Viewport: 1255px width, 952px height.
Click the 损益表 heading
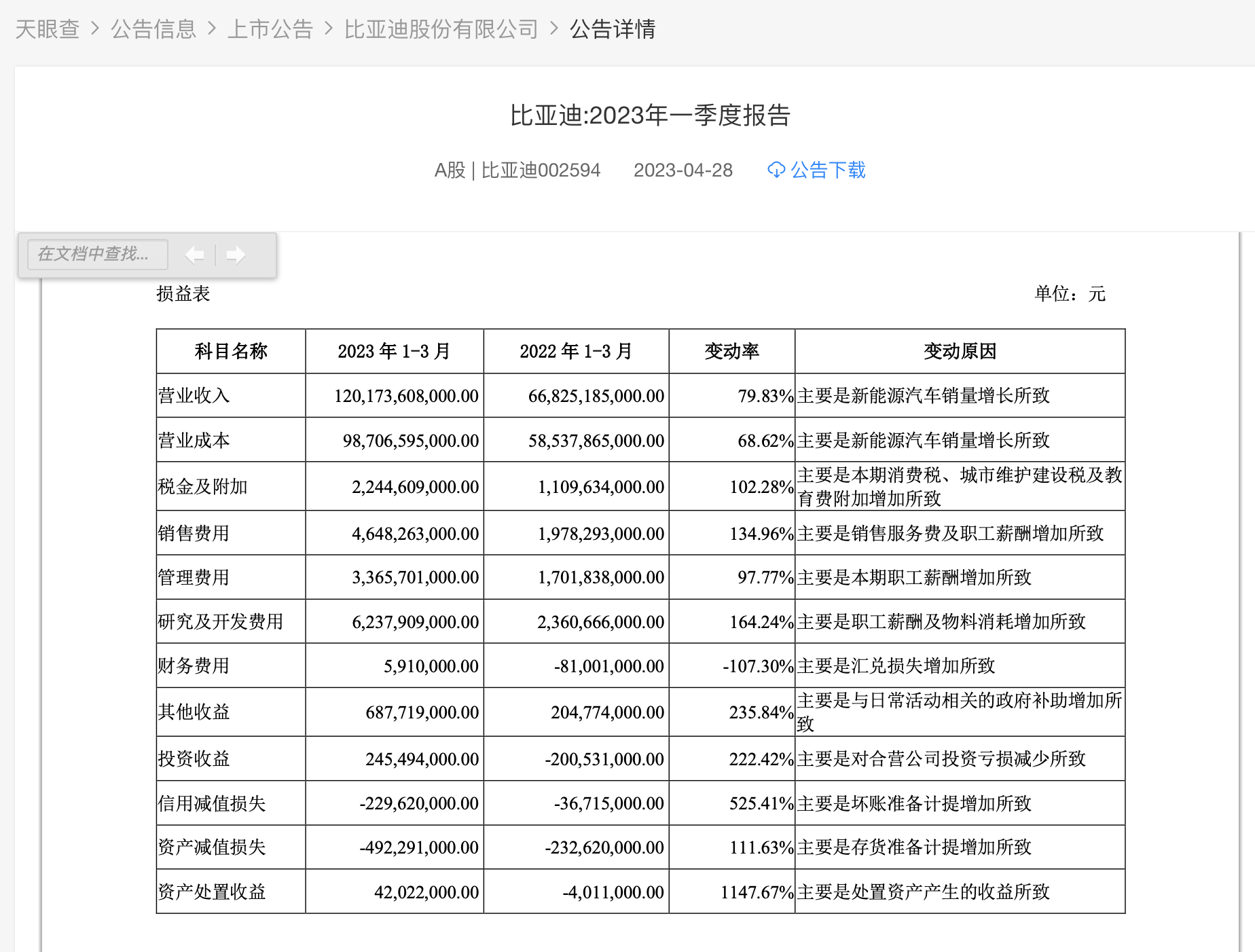click(183, 293)
